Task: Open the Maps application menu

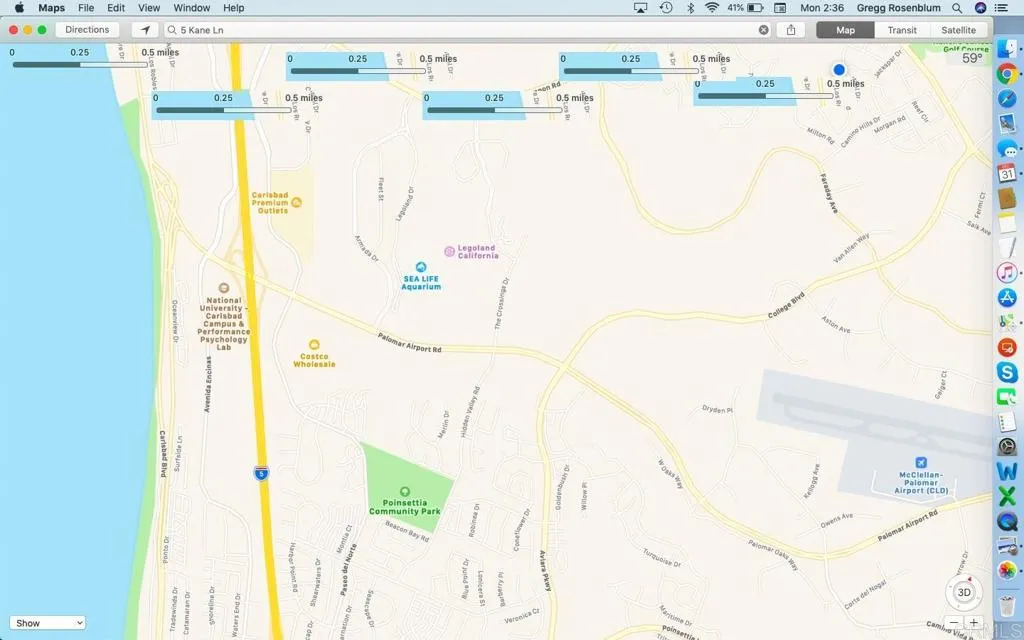Action: pyautogui.click(x=52, y=8)
